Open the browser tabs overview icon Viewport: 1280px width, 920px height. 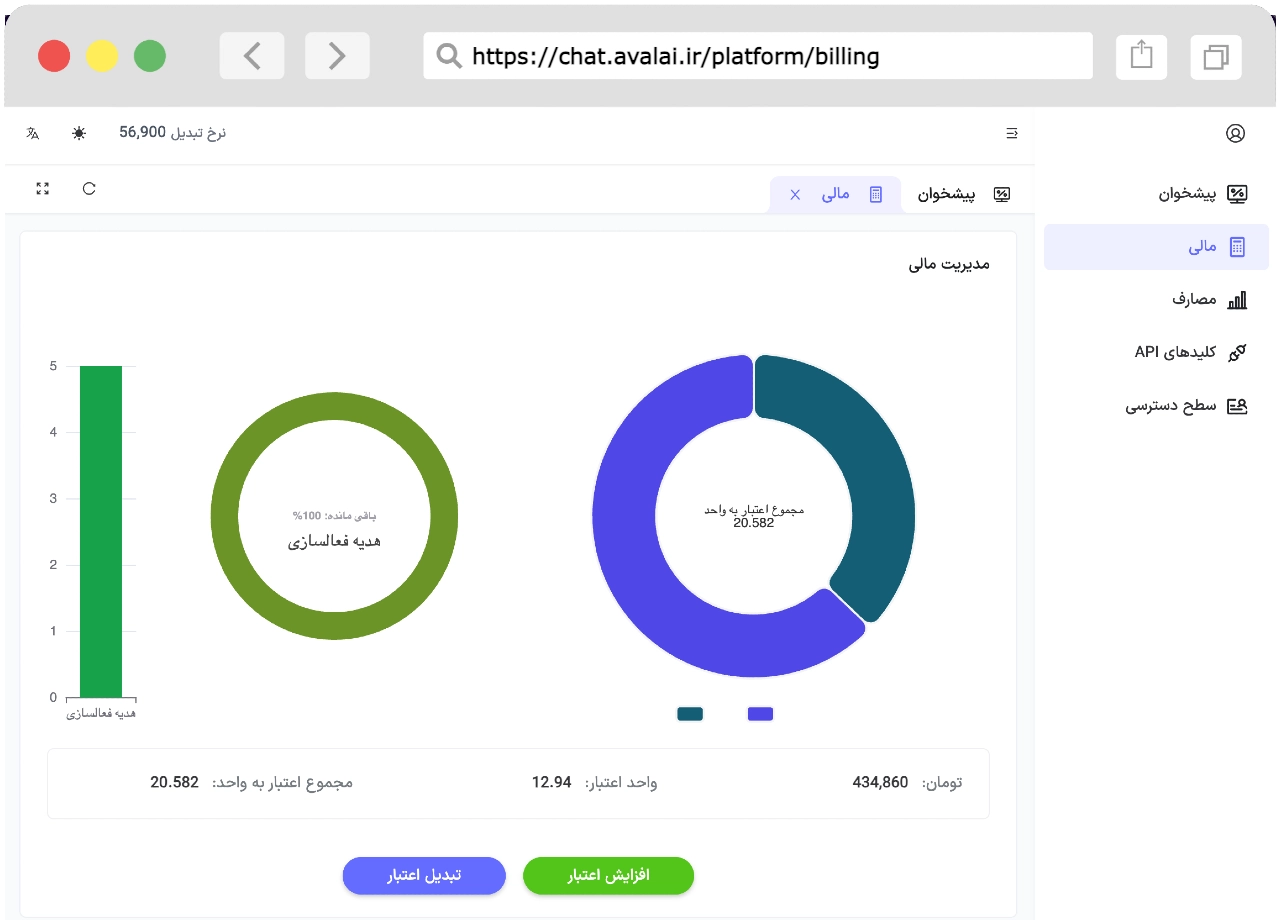coord(1216,56)
